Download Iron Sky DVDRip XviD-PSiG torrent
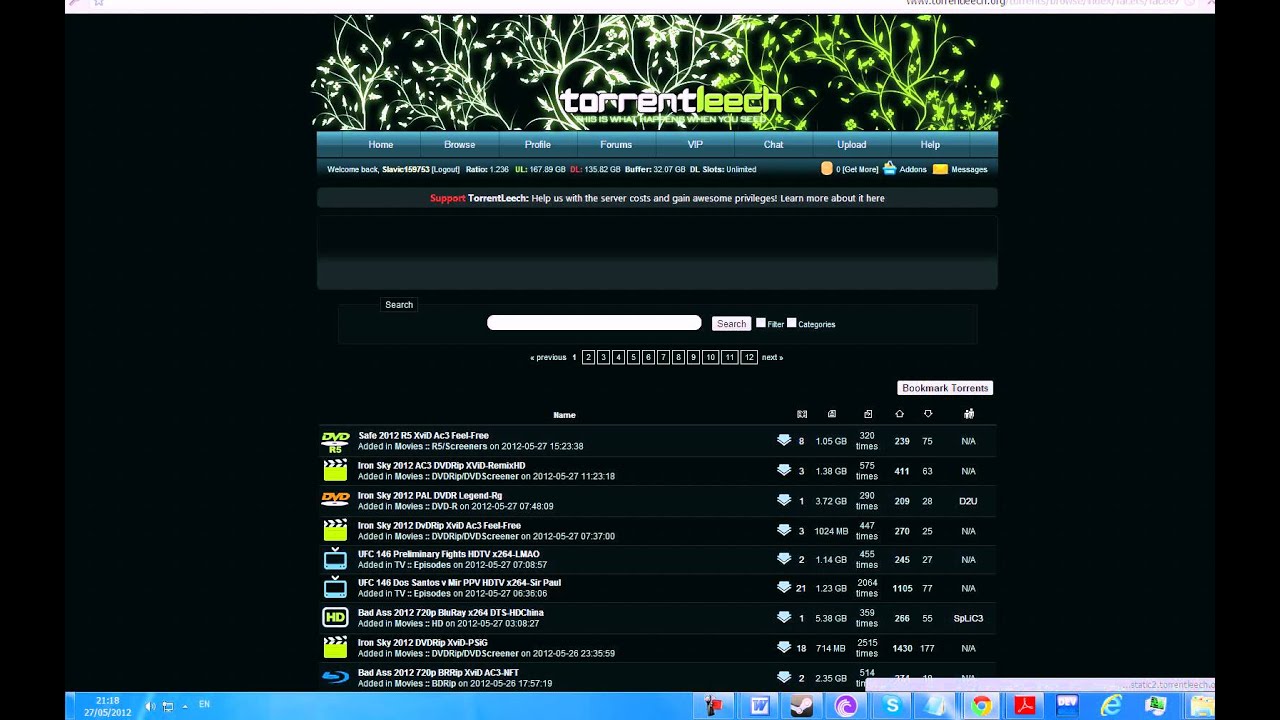Image resolution: width=1280 pixels, height=720 pixels. (784, 647)
